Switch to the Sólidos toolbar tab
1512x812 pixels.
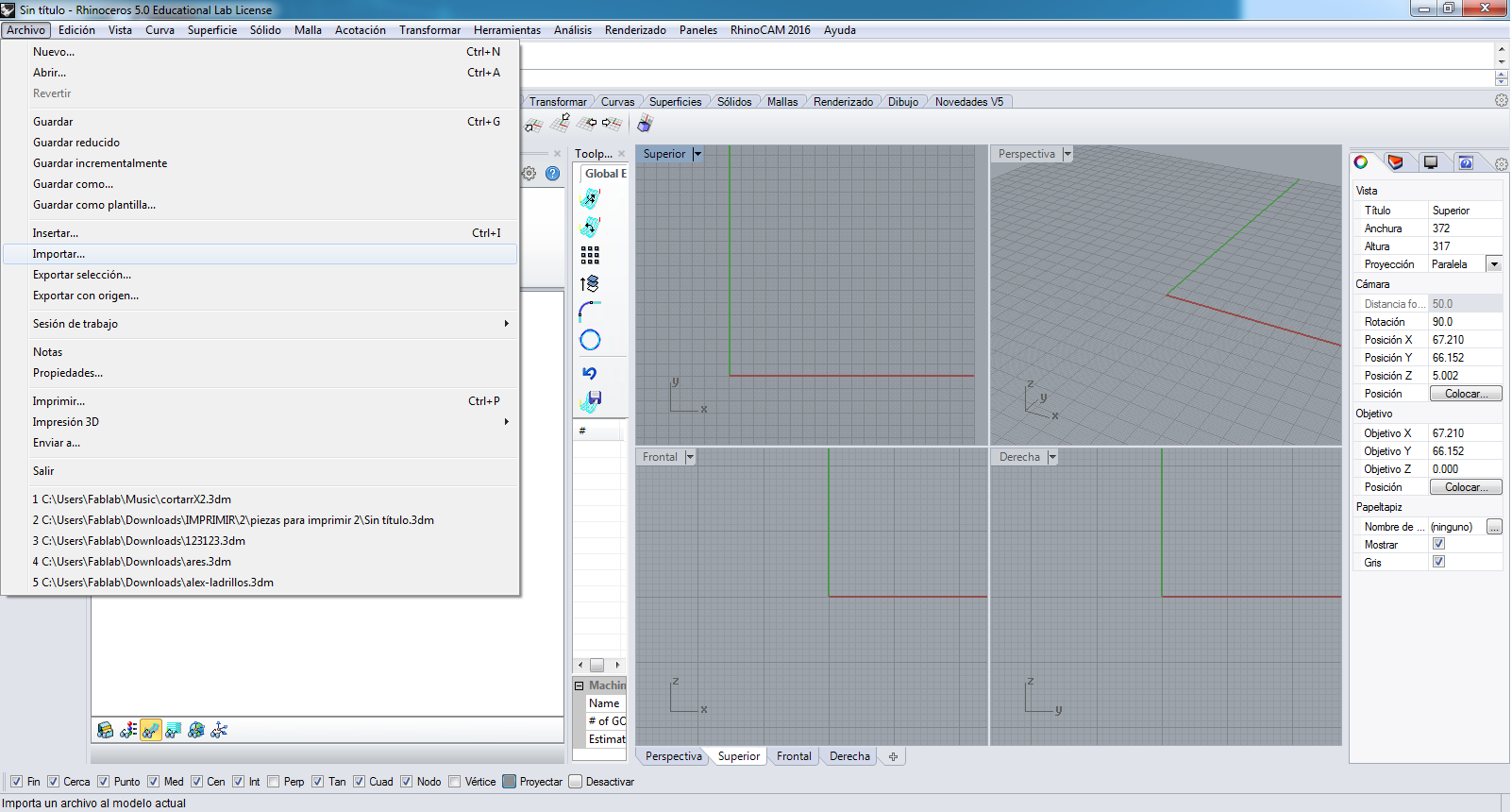(734, 102)
